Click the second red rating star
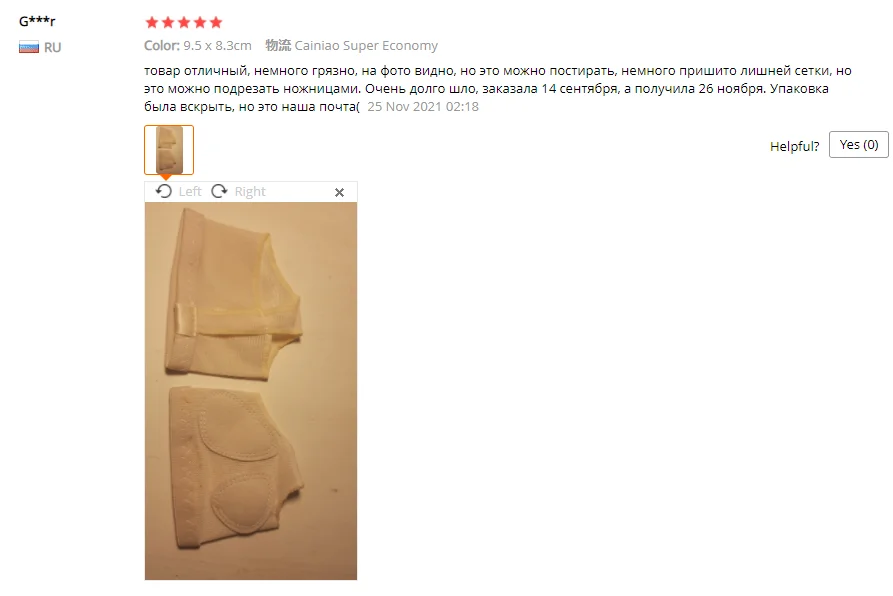The width and height of the screenshot is (893, 596). coord(167,22)
